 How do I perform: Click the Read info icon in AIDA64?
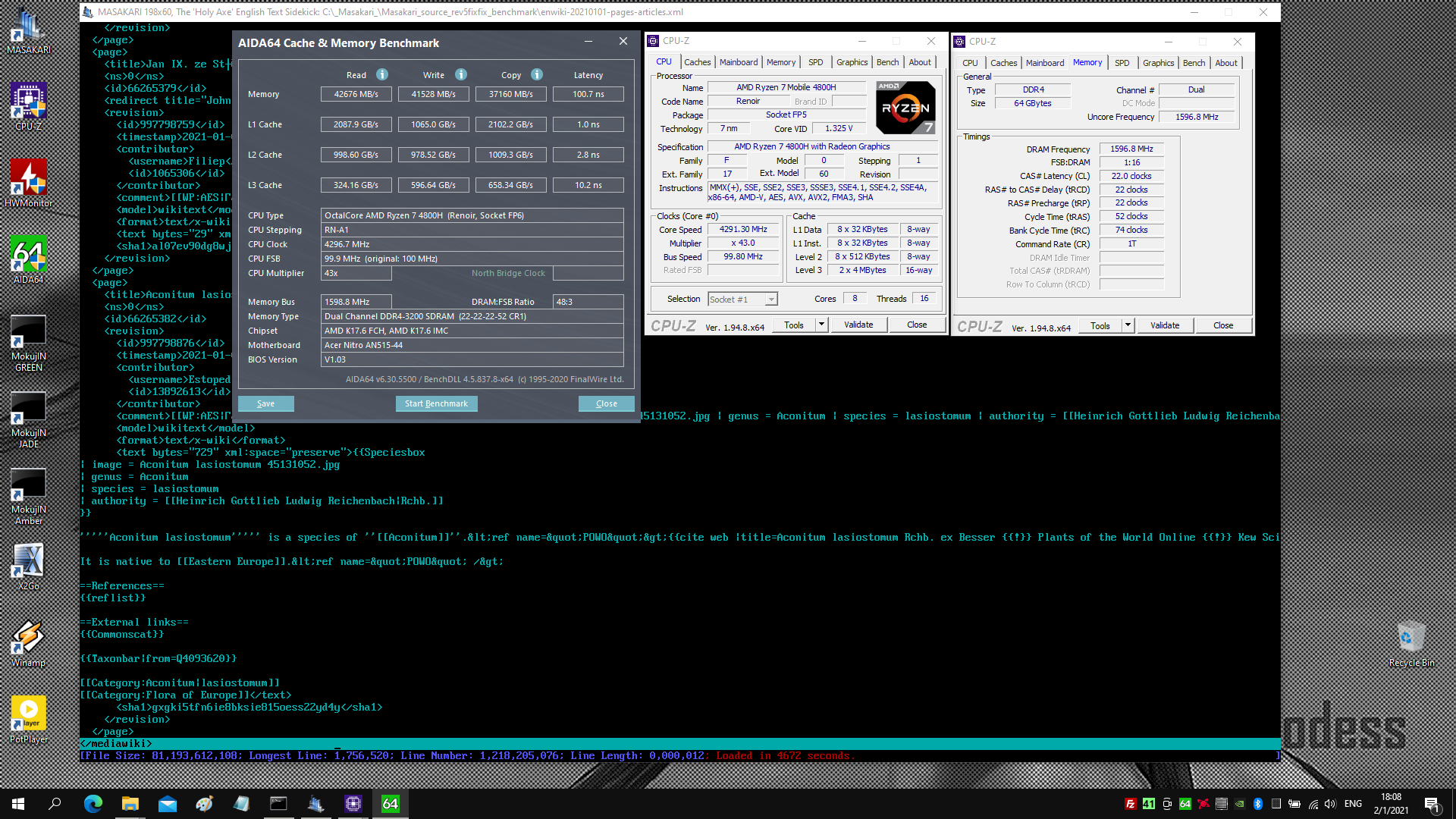[x=382, y=74]
